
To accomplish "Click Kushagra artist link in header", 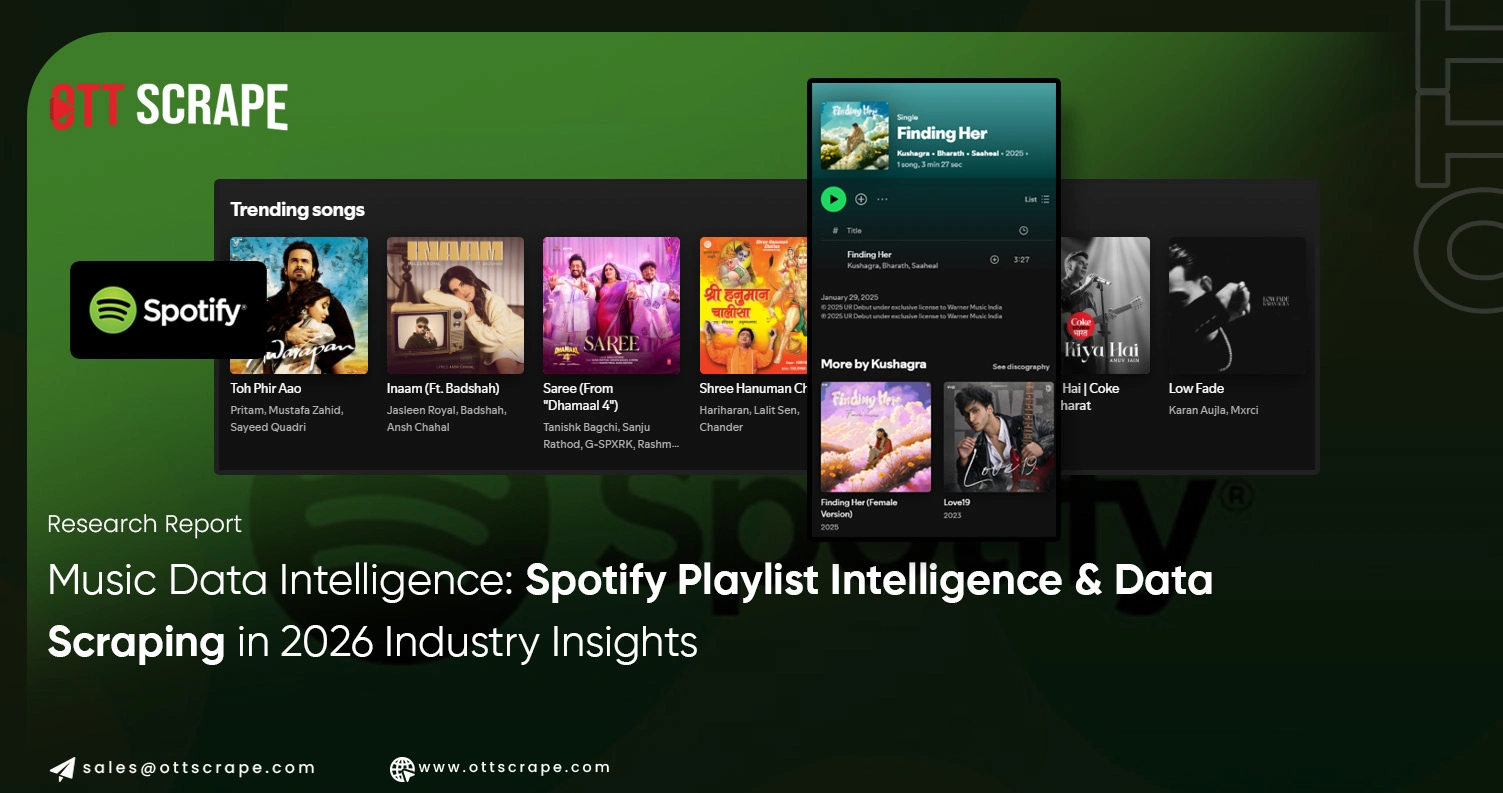I will coord(914,153).
